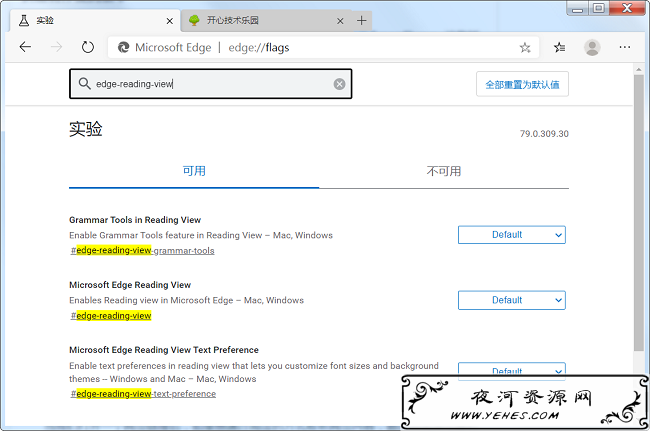Screen dimensions: 650x431
Task: Focus the flags search input field
Action: [x=211, y=84]
